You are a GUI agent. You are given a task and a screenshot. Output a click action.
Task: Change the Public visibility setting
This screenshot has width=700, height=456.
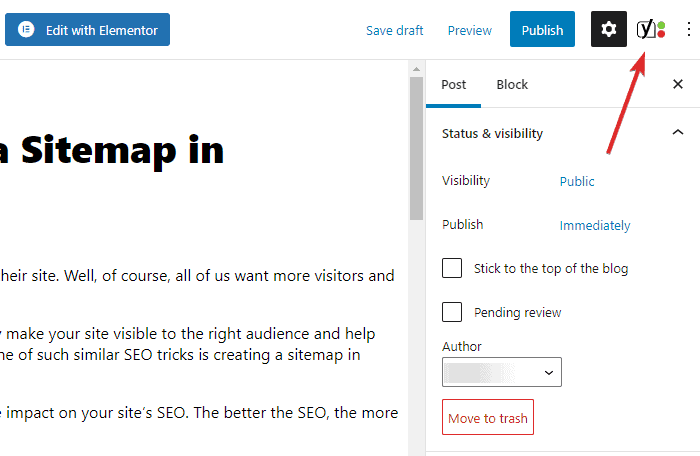tap(577, 181)
